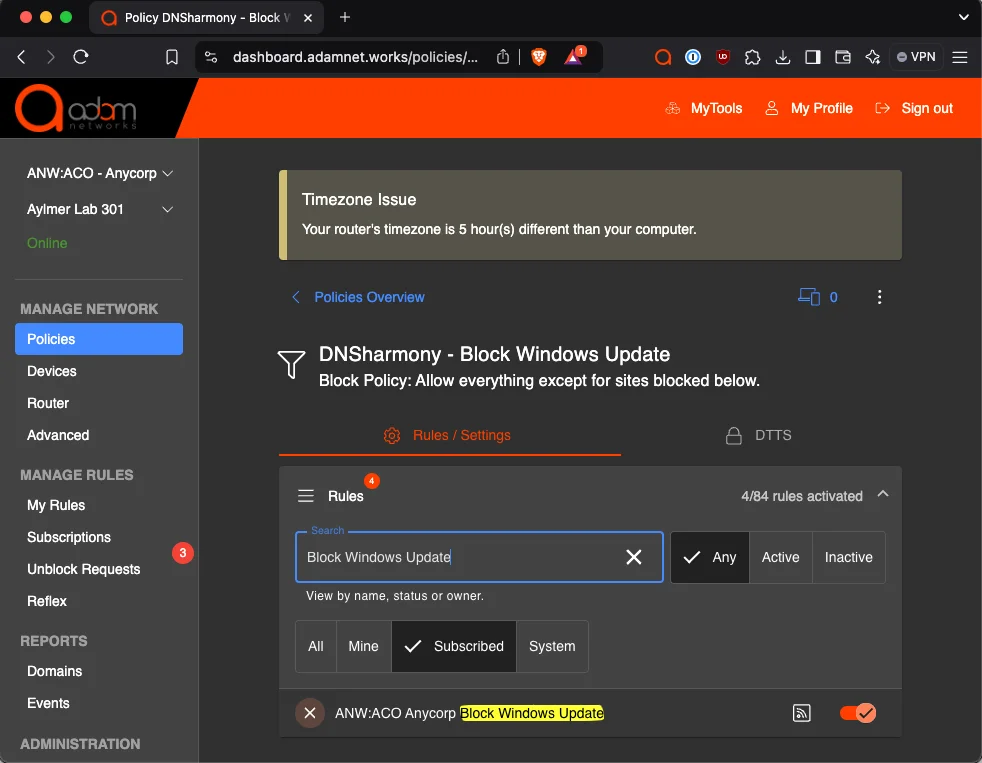The width and height of the screenshot is (982, 763).
Task: Open a new browser tab
Action: (344, 18)
